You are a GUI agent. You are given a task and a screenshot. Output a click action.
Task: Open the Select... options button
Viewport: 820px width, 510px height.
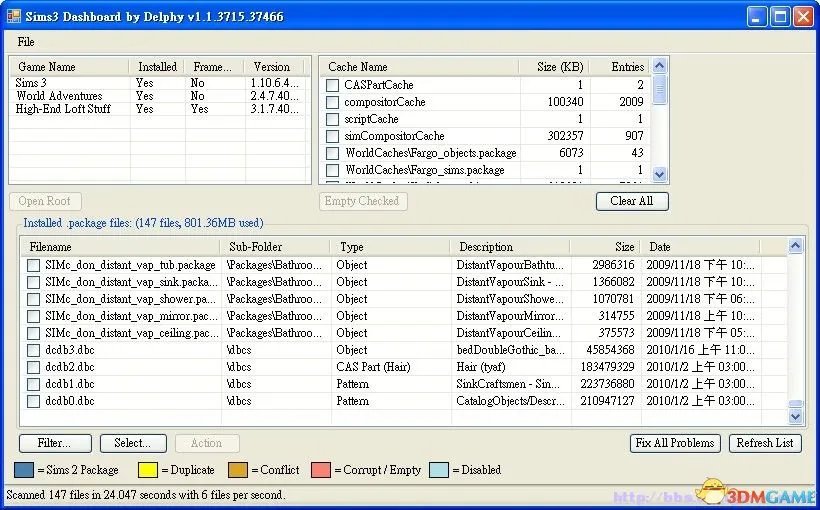point(132,443)
